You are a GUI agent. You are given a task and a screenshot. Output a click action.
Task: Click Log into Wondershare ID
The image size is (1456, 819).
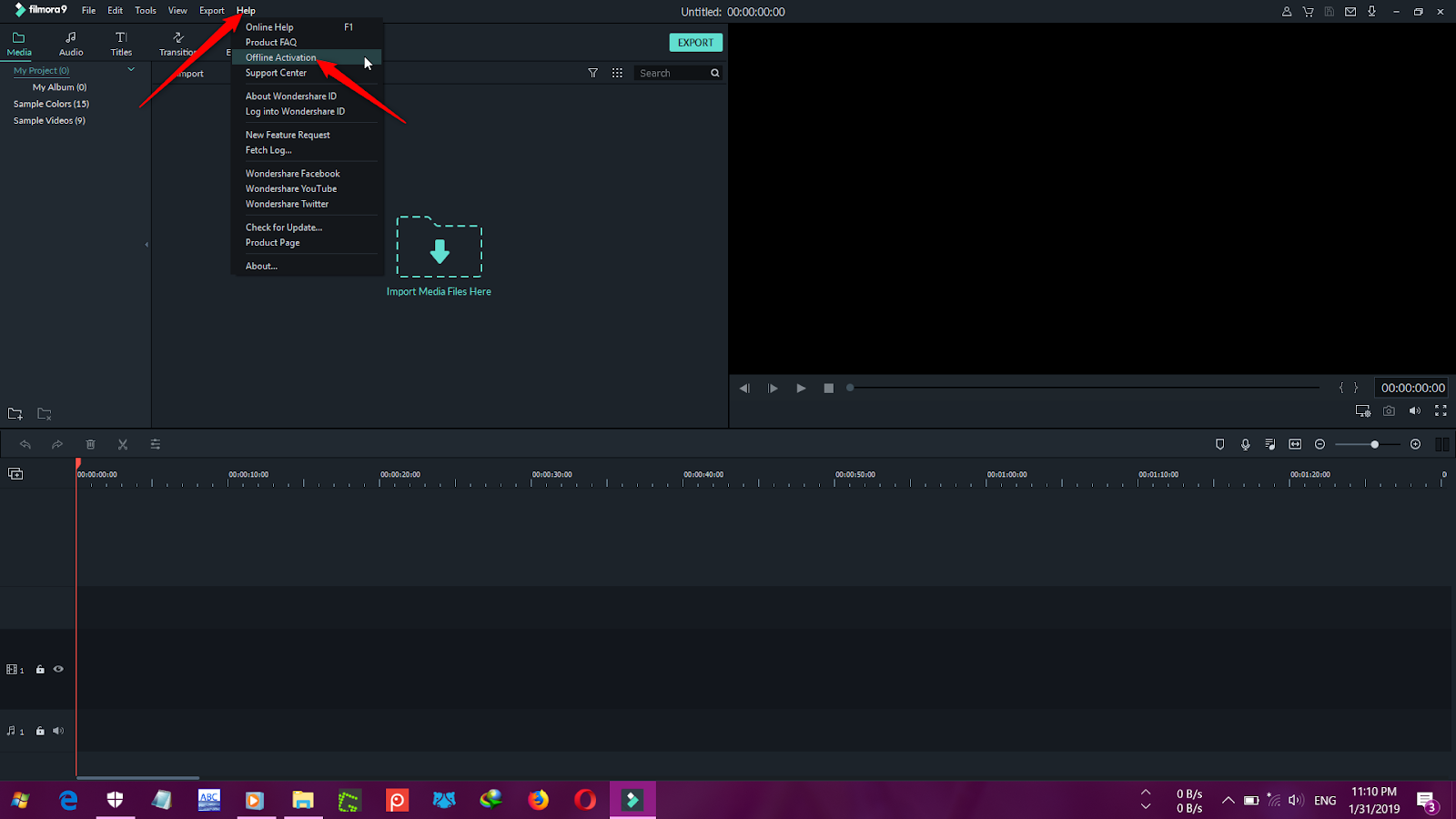tap(307, 111)
